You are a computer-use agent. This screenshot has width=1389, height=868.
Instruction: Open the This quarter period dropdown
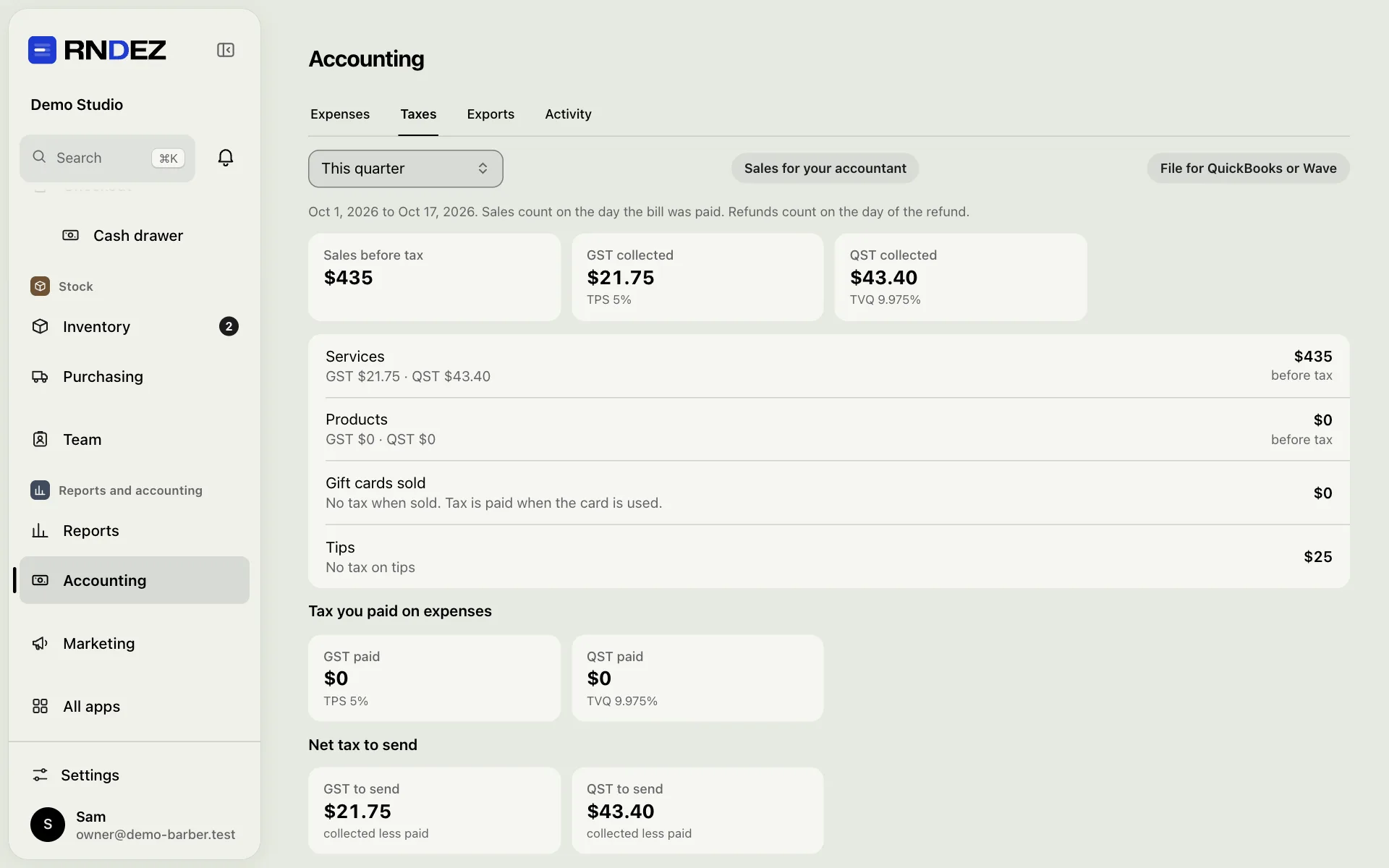406,169
